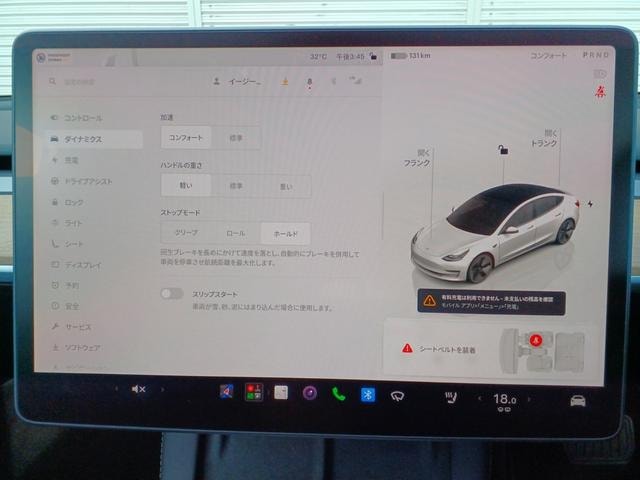Set acceleration to コンフォート
The height and width of the screenshot is (480, 640).
[186, 138]
